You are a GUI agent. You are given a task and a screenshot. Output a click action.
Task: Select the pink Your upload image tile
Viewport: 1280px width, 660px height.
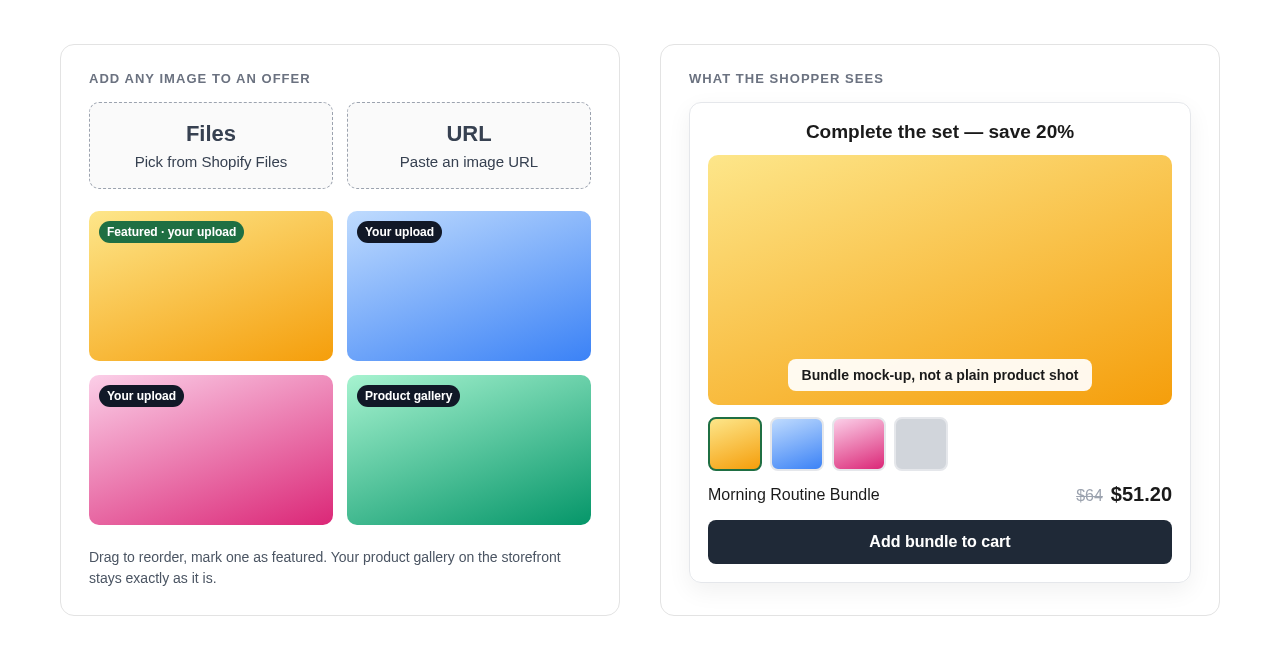click(x=211, y=450)
